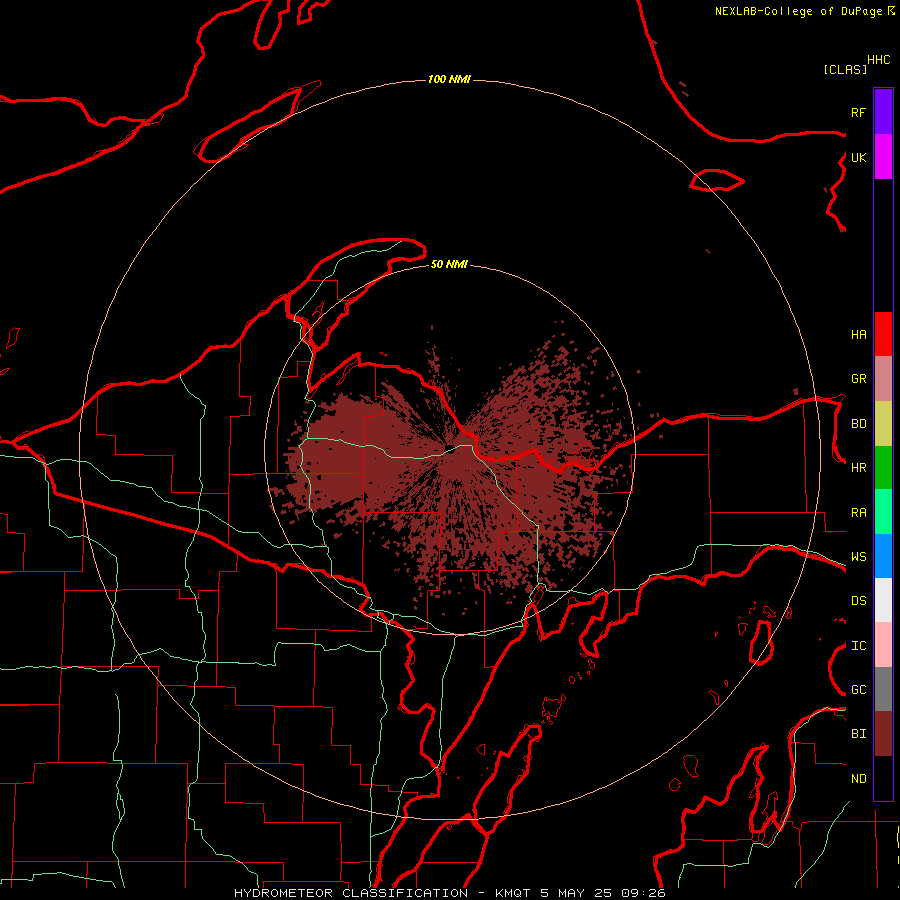Click the GC gray legend swatch
The image size is (900, 900).
pyautogui.click(x=883, y=689)
